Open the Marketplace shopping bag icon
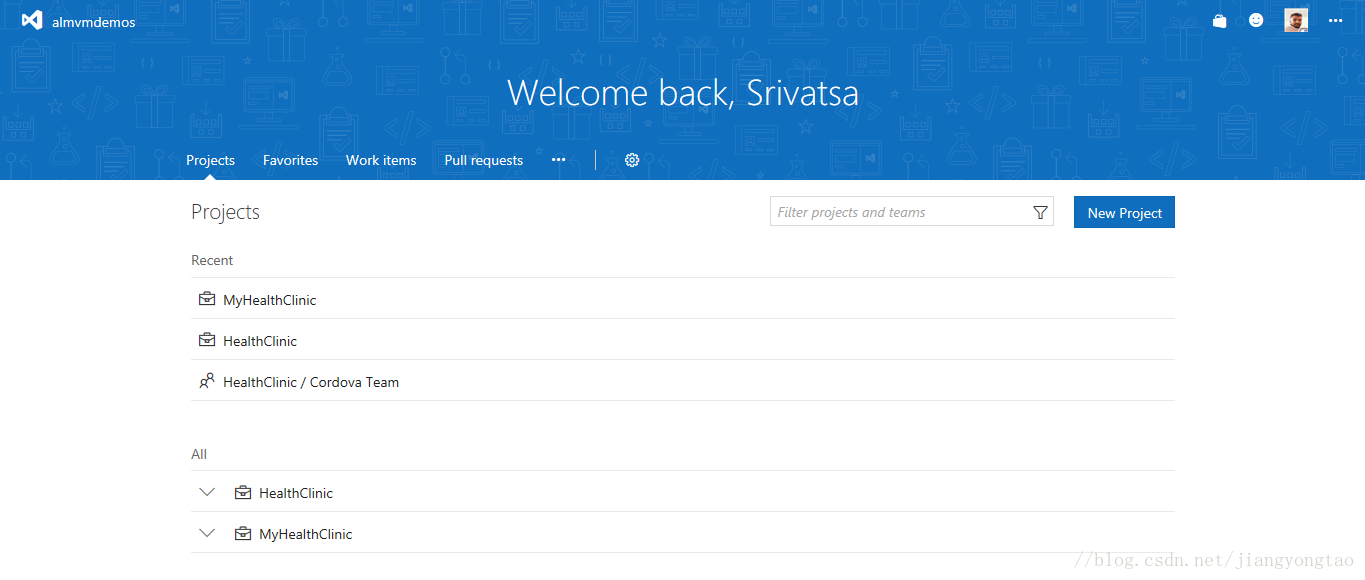 (1219, 20)
